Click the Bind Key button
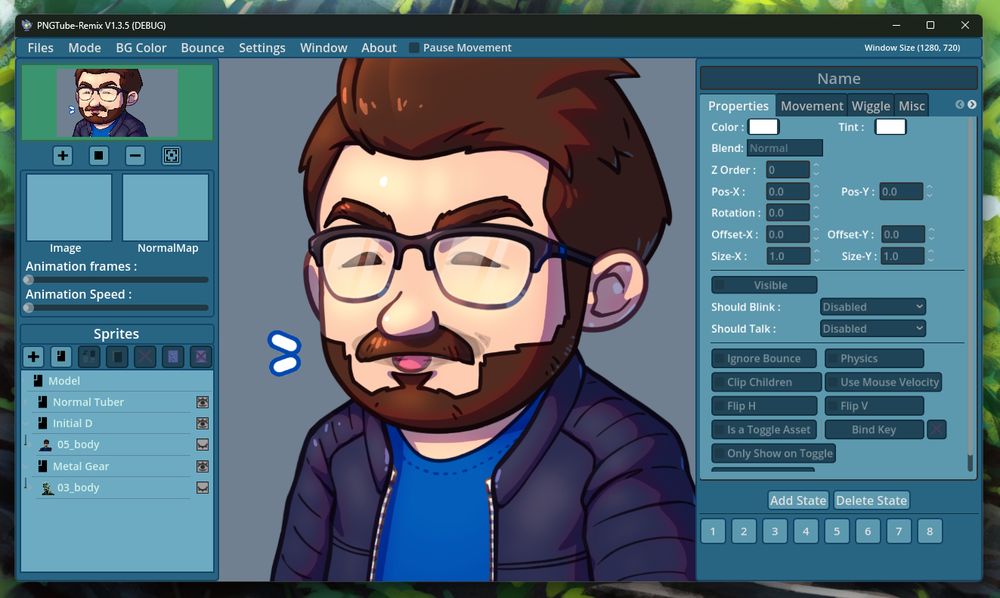1000x598 pixels. coord(874,430)
